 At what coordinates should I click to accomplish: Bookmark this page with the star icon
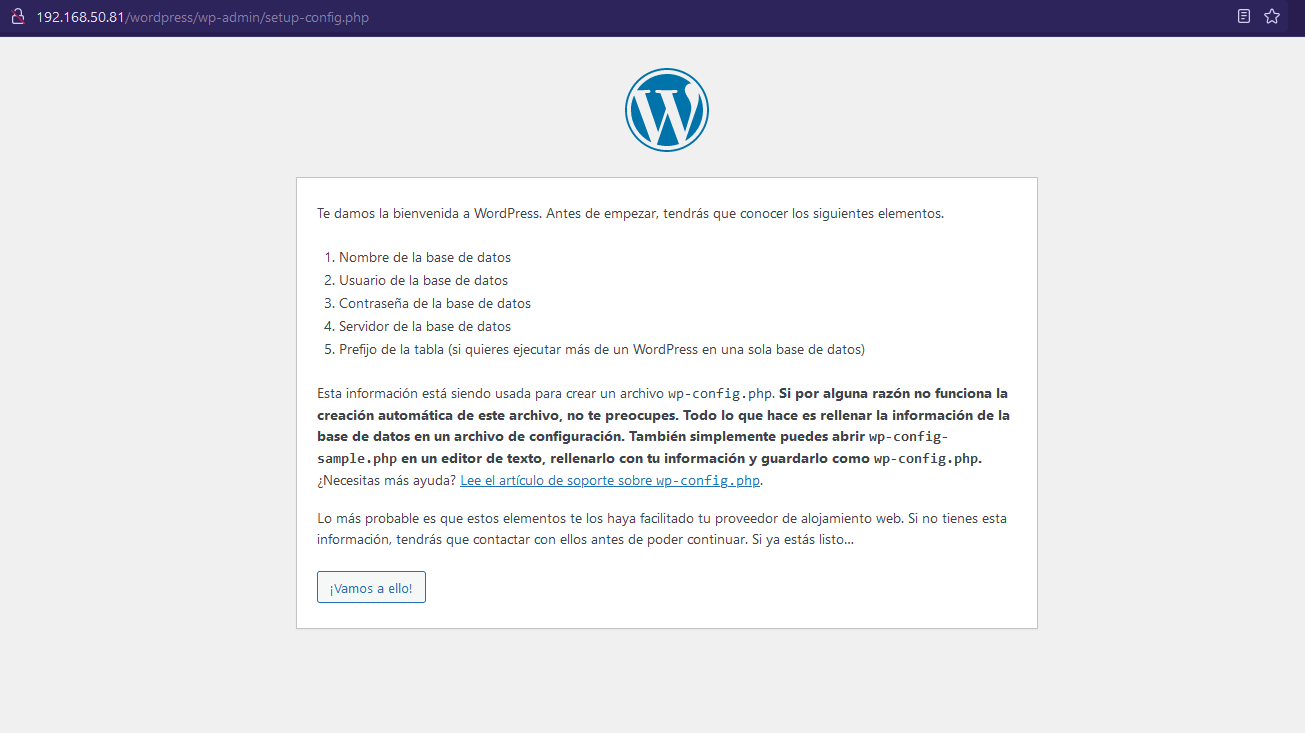1272,17
